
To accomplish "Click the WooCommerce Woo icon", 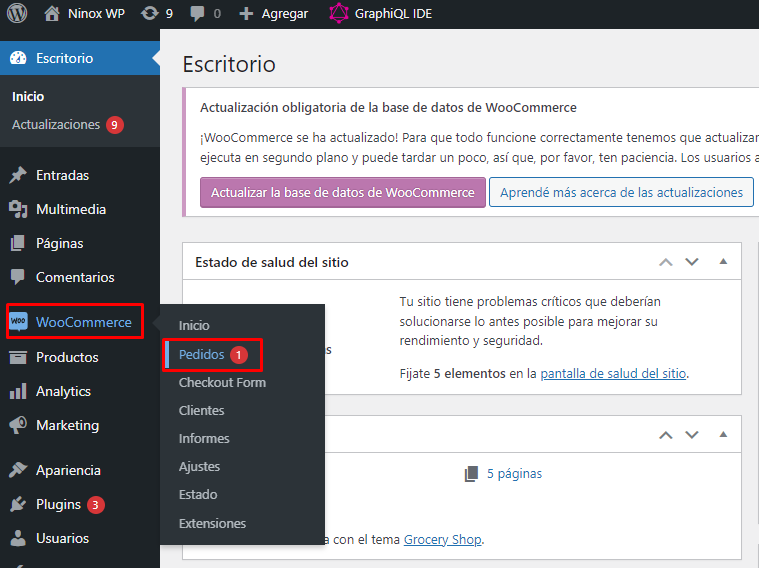I will [x=18, y=322].
